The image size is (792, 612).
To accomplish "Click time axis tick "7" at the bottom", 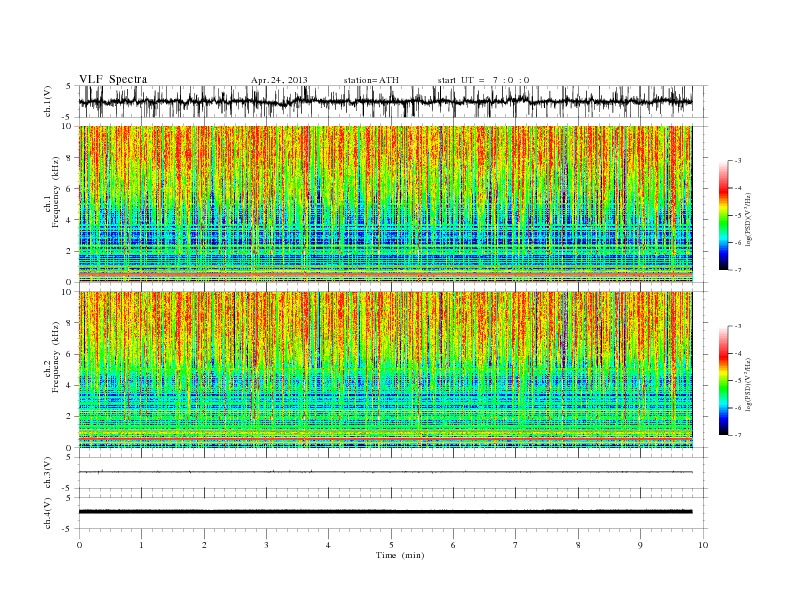I will 516,545.
